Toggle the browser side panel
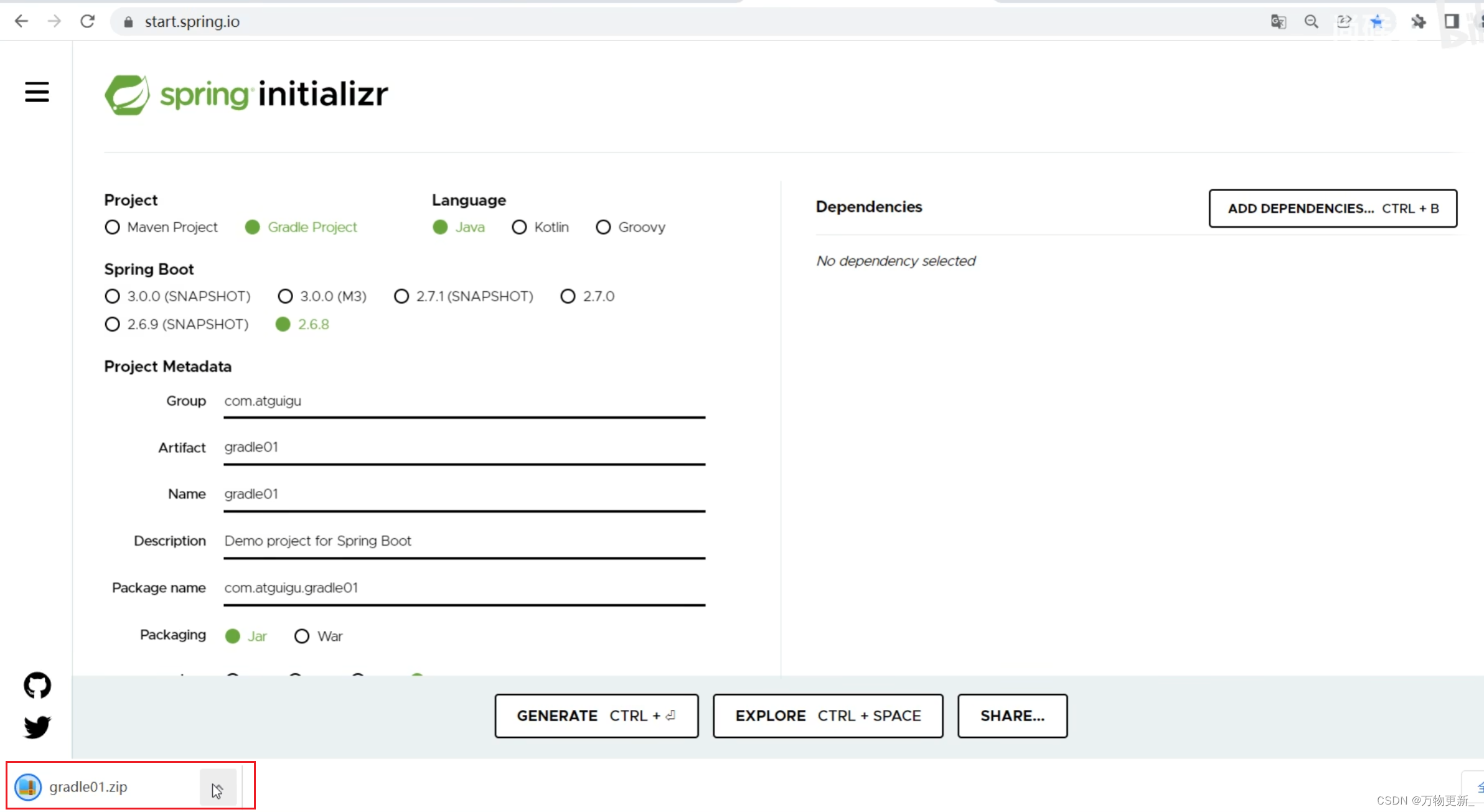The height and width of the screenshot is (812, 1484). [x=1451, y=22]
